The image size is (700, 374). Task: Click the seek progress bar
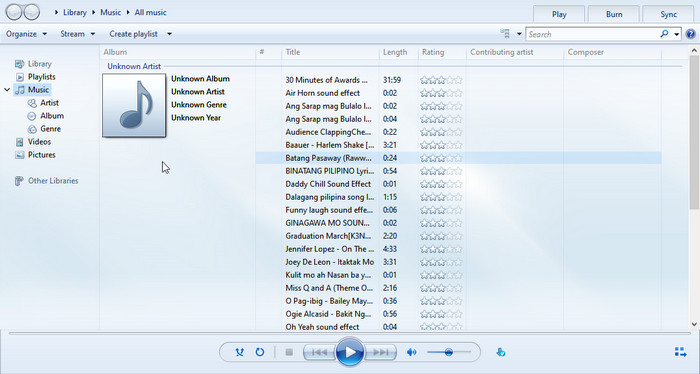click(350, 333)
